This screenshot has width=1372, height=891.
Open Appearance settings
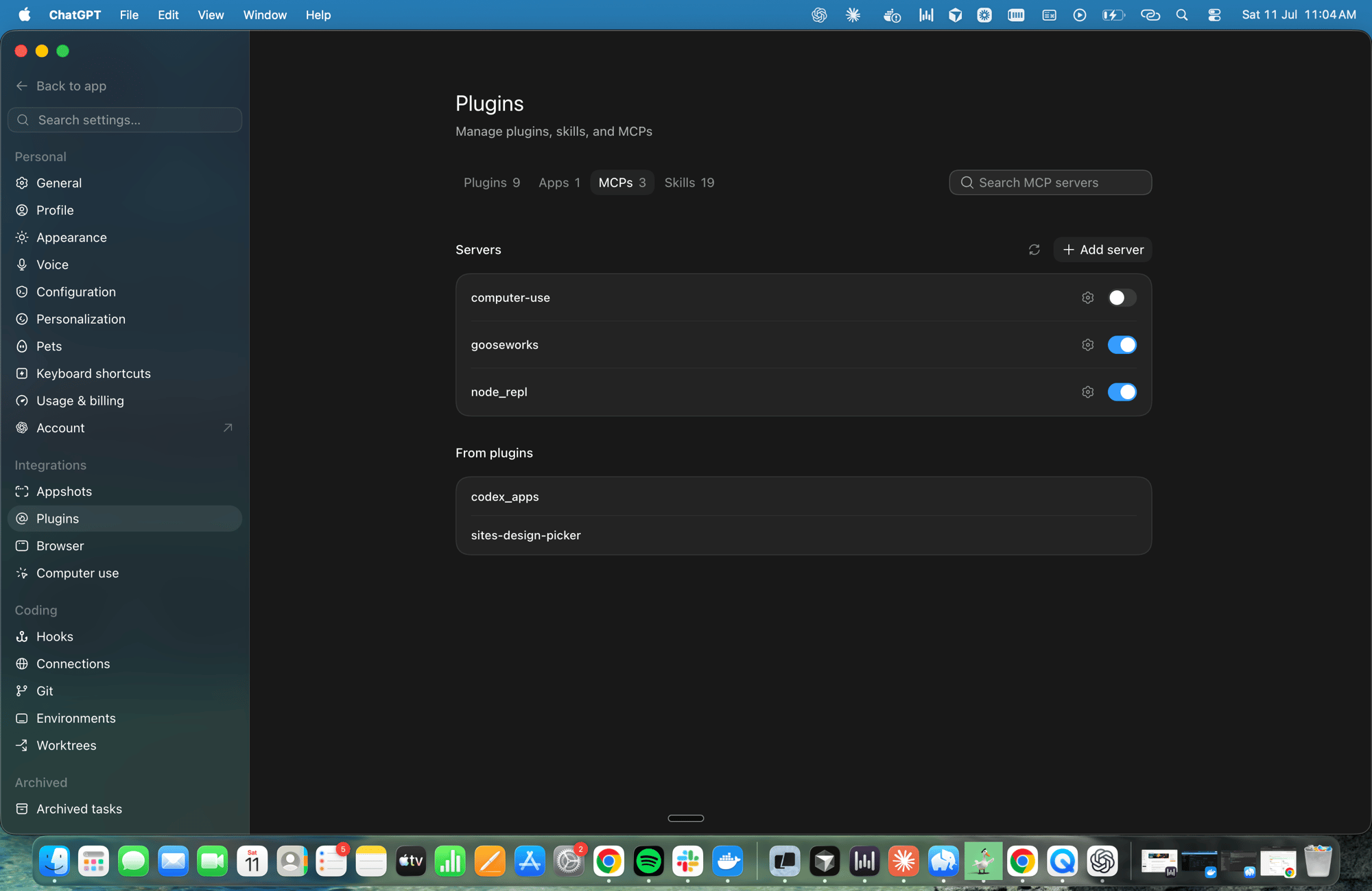click(x=125, y=237)
